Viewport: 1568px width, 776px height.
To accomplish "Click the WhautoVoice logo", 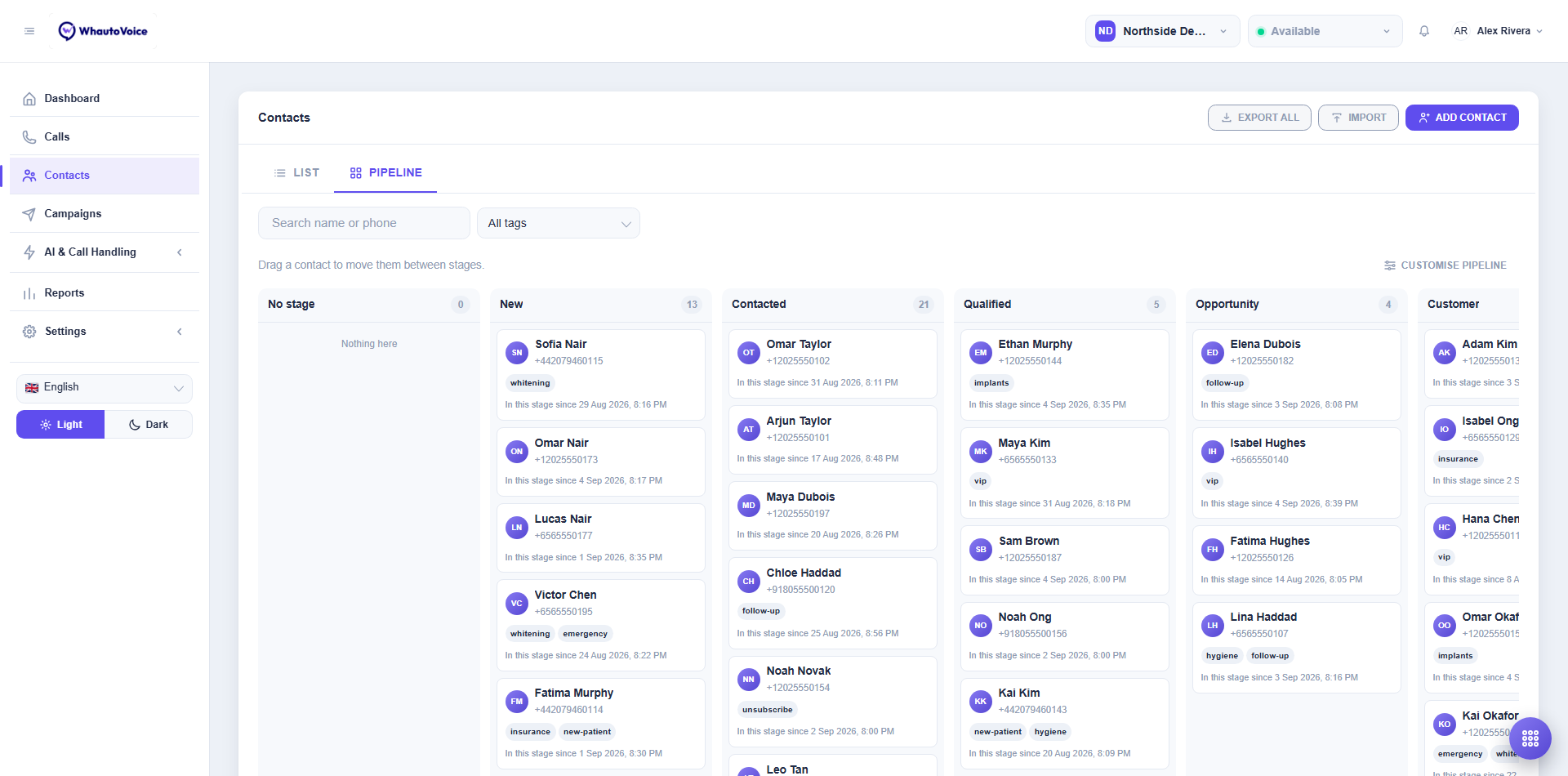I will (x=103, y=31).
